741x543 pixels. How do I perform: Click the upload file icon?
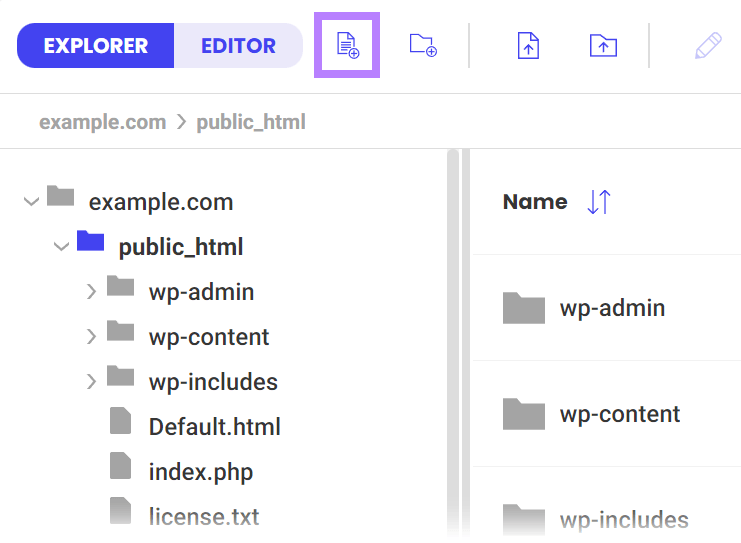pos(528,45)
